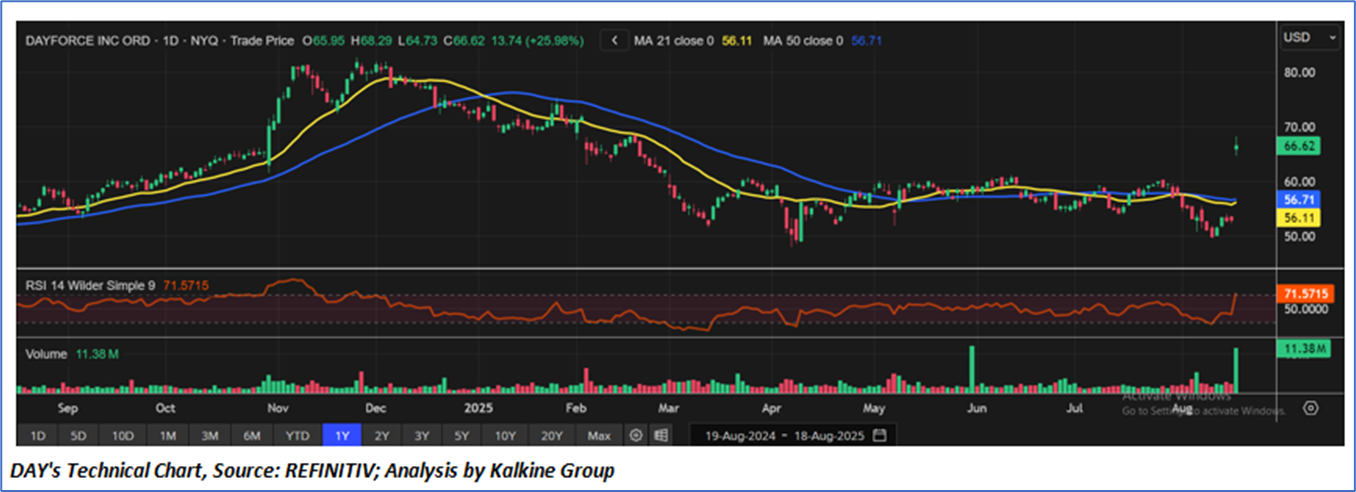Screen dimensions: 1356x492
Task: Click the Nov label on time axis
Action: (279, 408)
